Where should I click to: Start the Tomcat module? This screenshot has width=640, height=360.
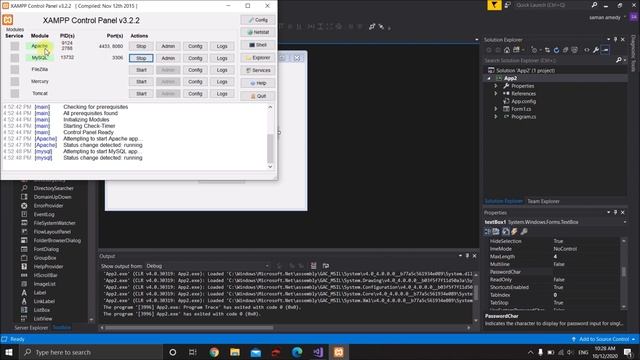[x=141, y=93]
